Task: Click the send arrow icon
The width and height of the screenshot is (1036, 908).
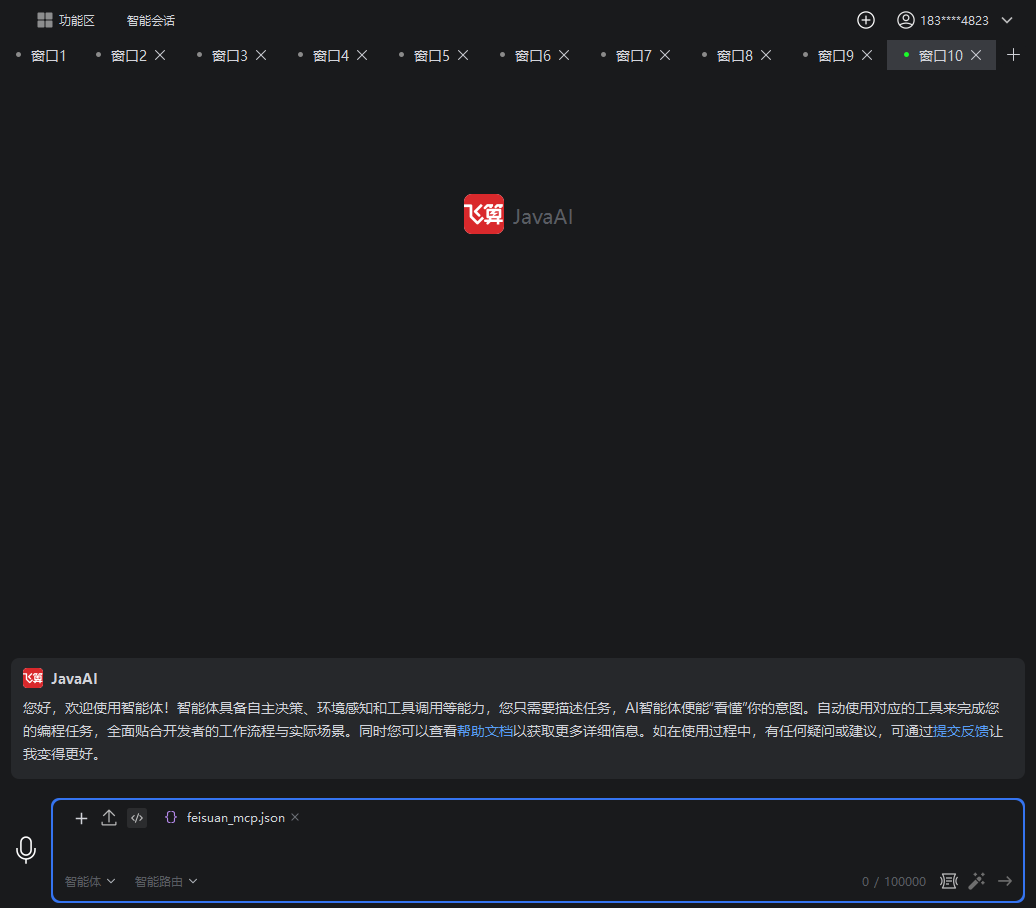Action: (1005, 881)
